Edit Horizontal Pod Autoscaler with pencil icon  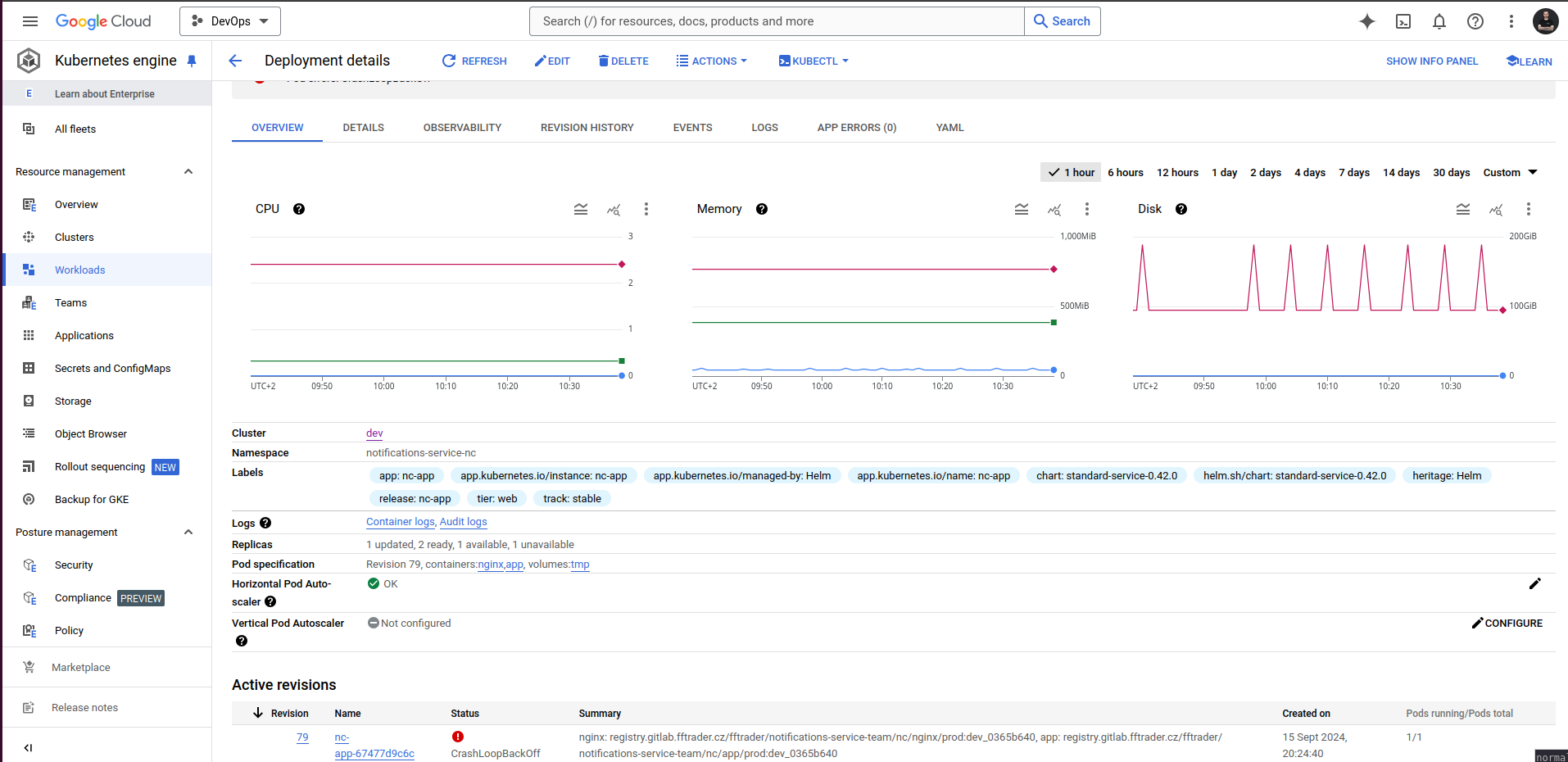1534,583
